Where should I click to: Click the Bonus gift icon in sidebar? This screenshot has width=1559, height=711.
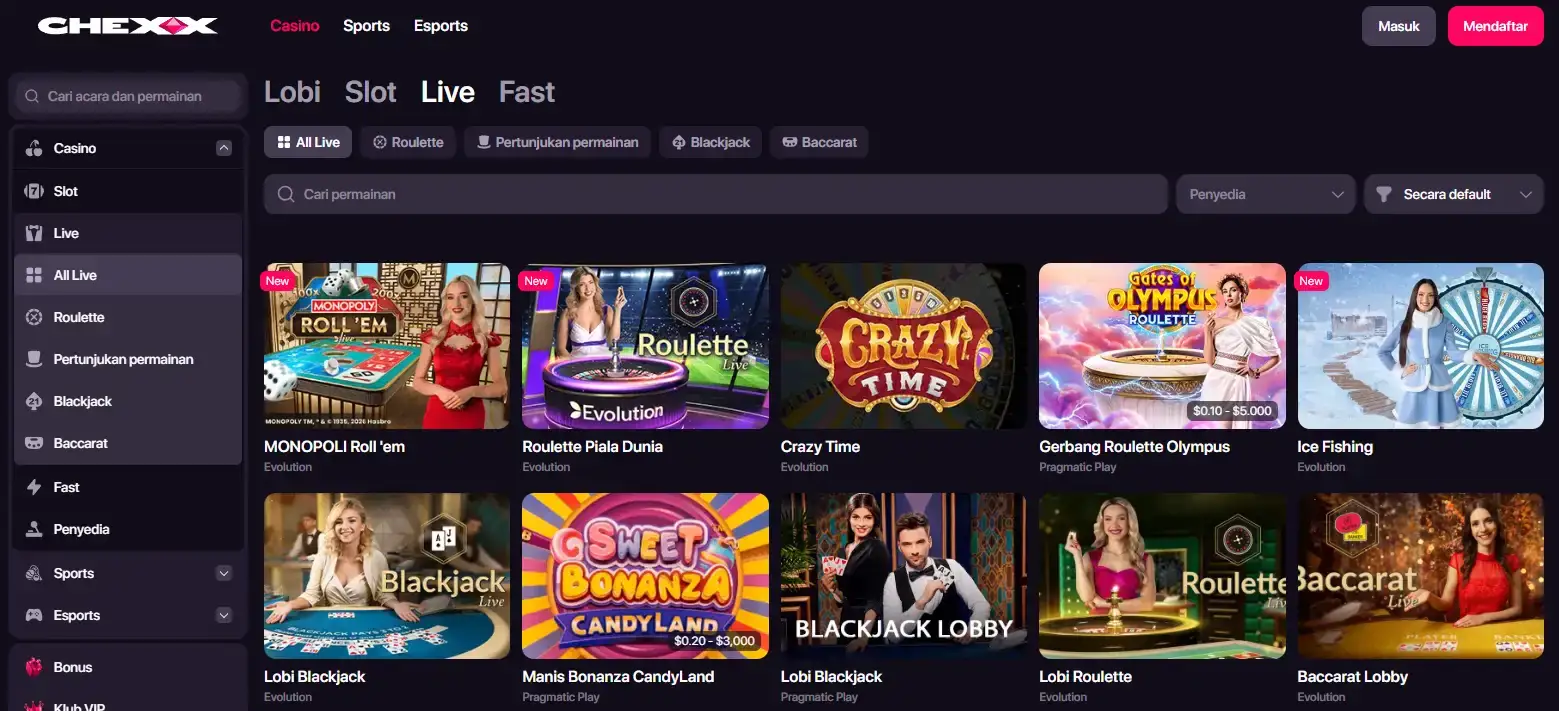34,667
